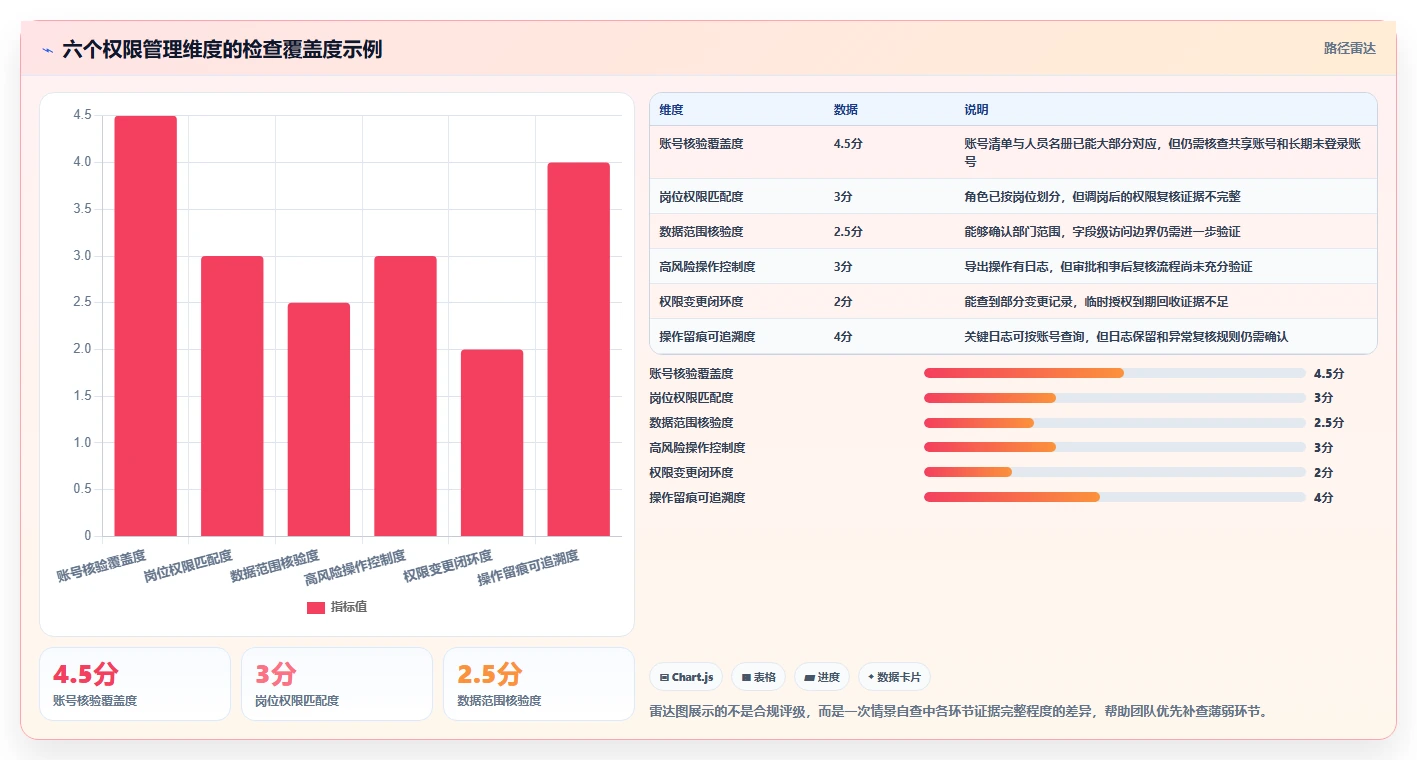Click the 账号核验覆盖度 bar in chart
This screenshot has height=760, width=1417.
145,326
